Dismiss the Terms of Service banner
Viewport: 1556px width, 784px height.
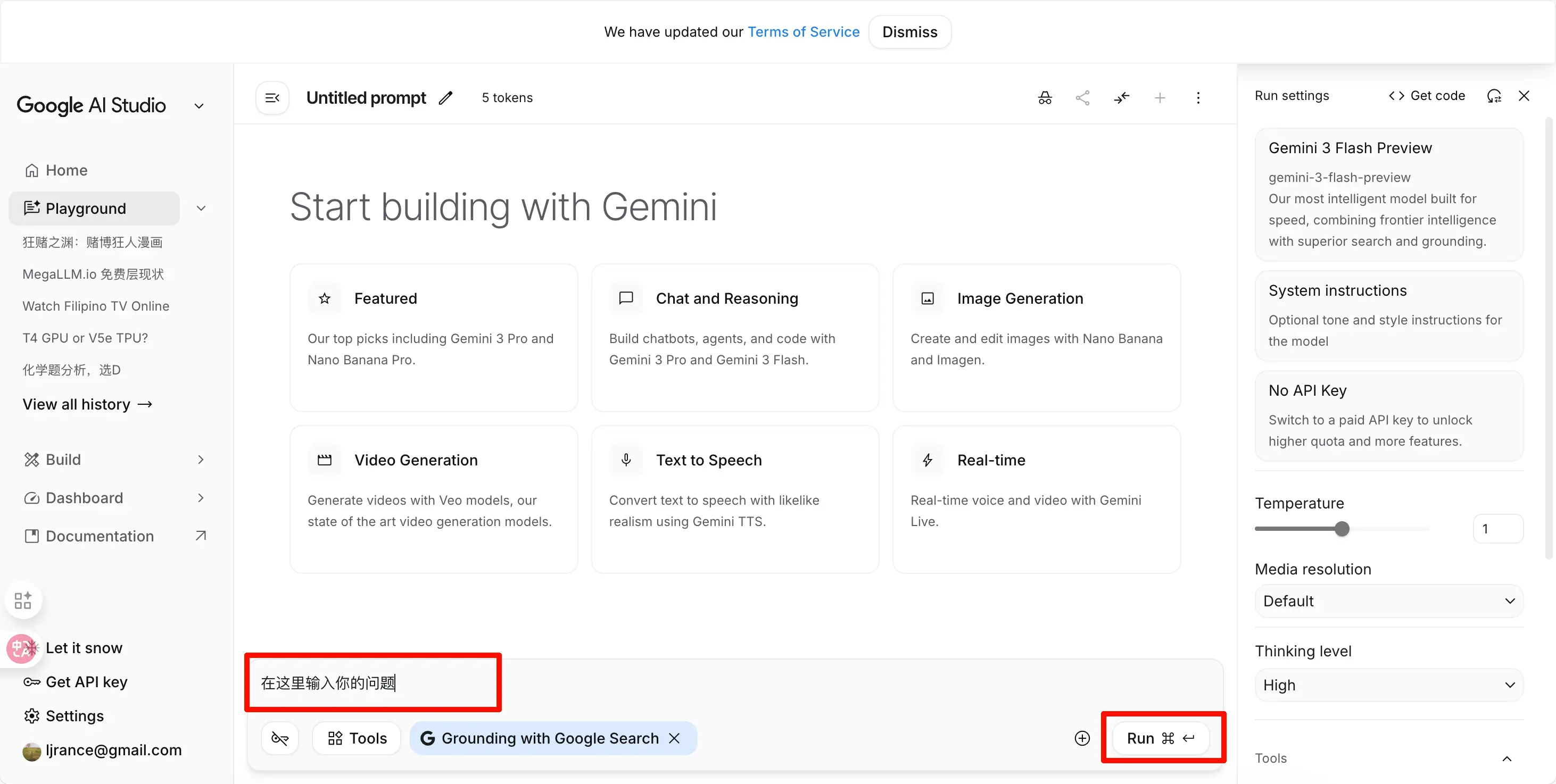pos(909,32)
